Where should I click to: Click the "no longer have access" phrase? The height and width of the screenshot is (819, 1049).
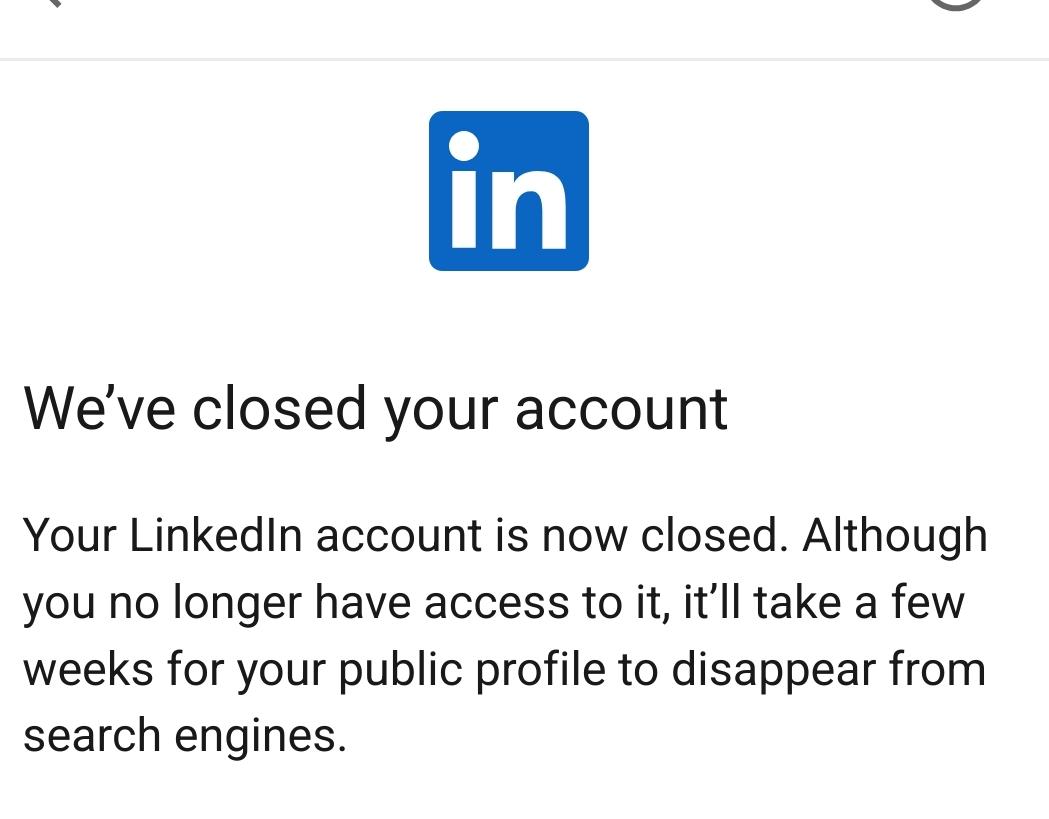[x=339, y=604]
